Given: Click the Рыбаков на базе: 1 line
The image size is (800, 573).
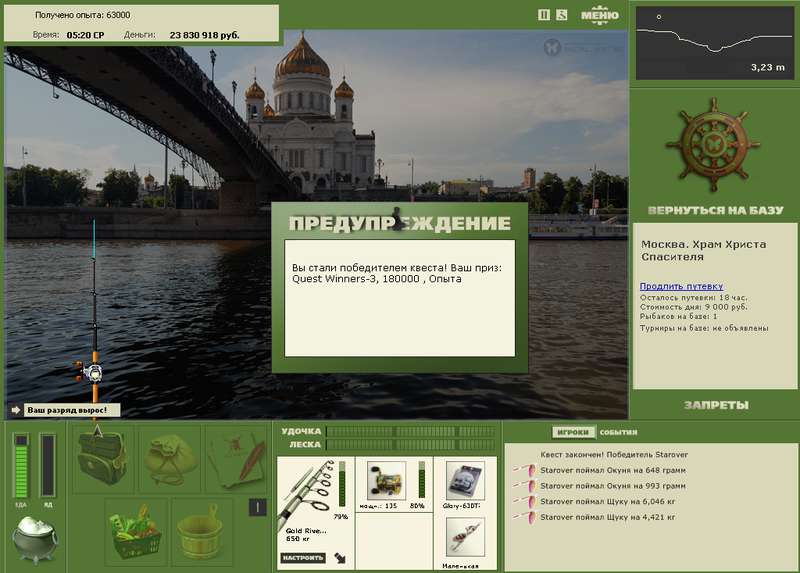Looking at the screenshot, I should (x=678, y=317).
